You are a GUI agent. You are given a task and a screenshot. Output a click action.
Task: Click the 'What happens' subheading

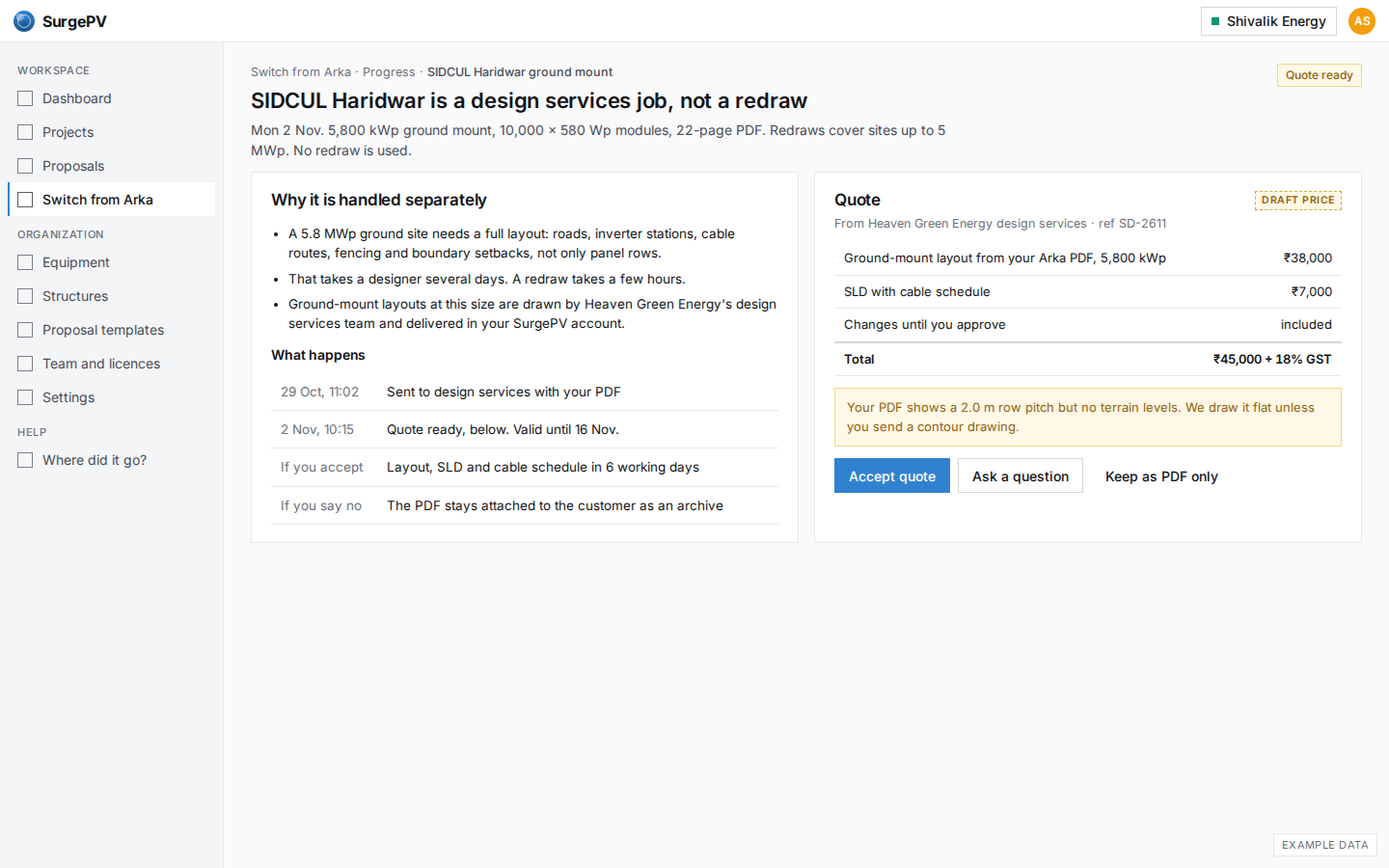(318, 355)
